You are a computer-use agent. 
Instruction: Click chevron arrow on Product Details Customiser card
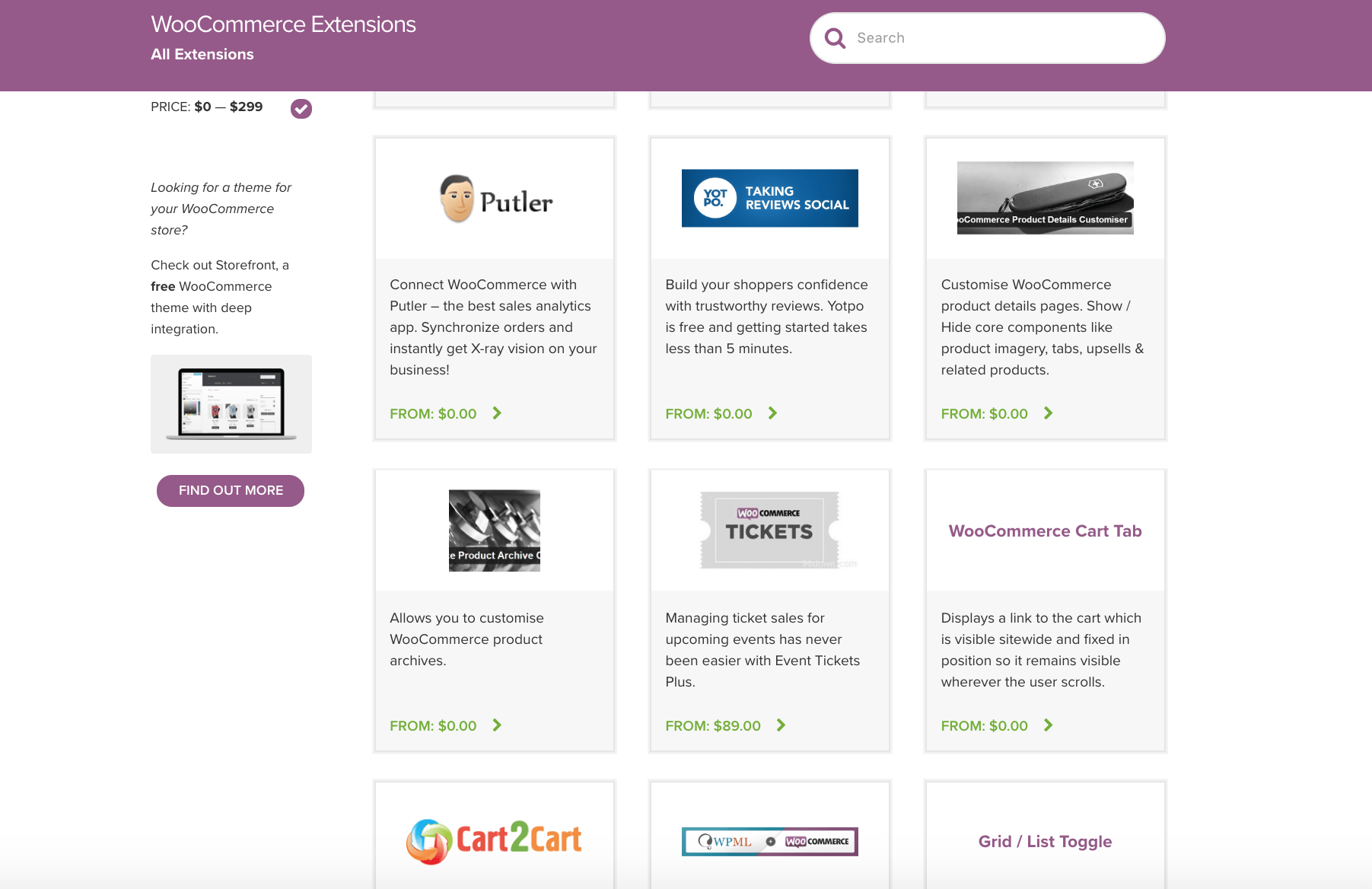click(1048, 413)
